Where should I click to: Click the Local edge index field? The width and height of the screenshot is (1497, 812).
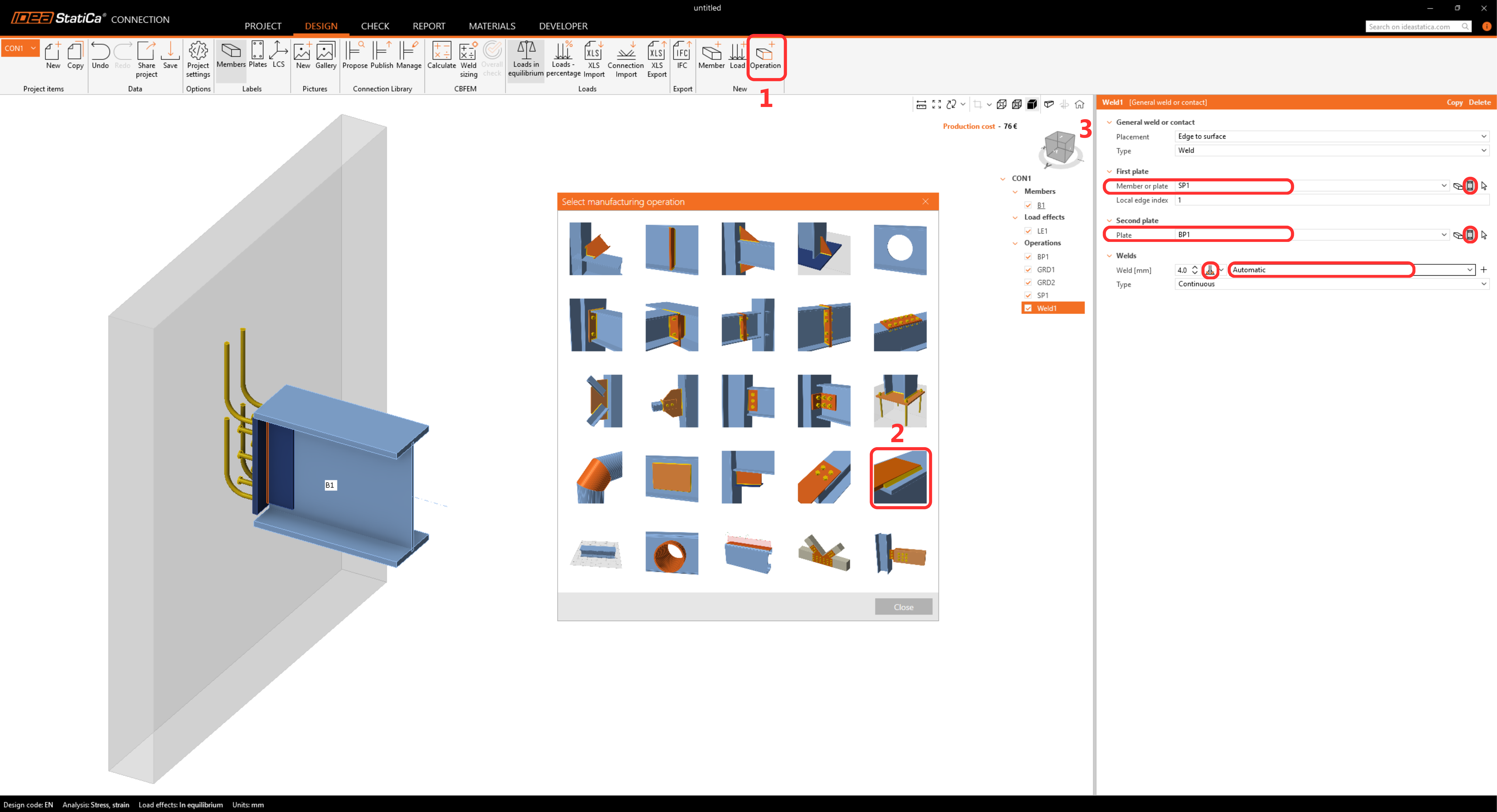(1331, 200)
